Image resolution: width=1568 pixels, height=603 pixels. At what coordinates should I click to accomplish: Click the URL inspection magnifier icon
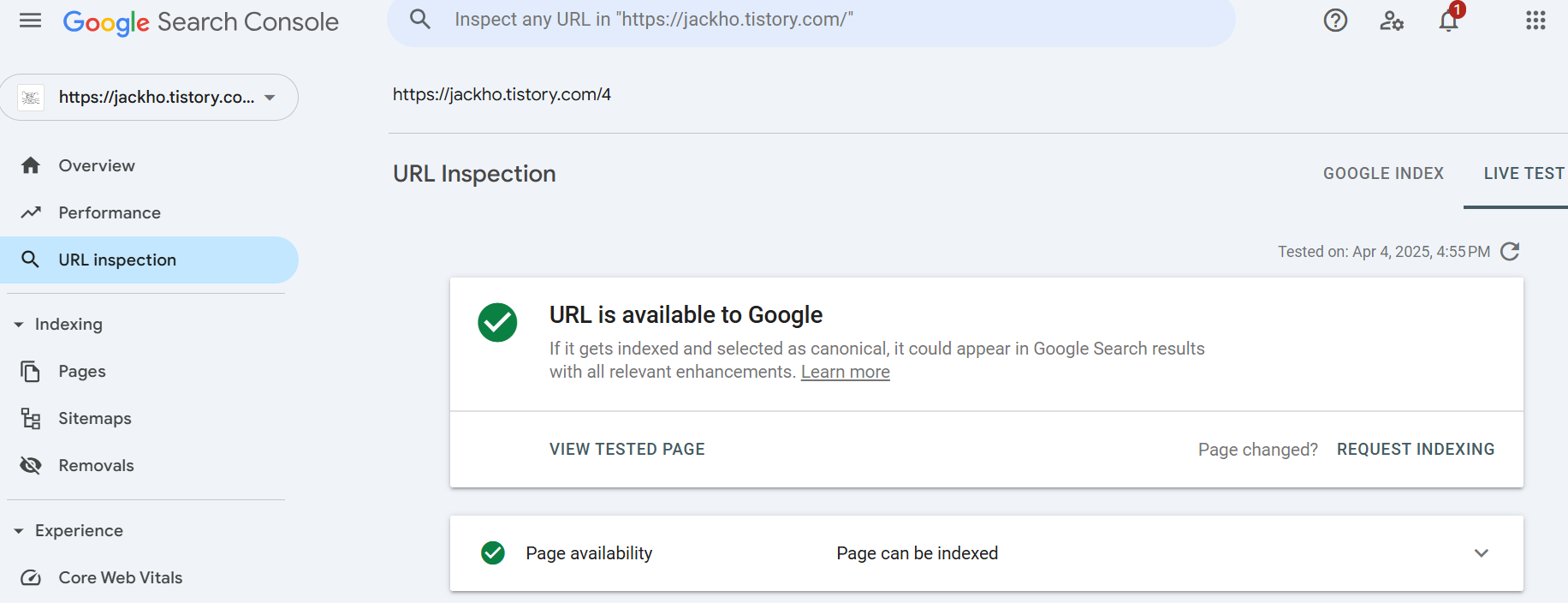pyautogui.click(x=30, y=260)
